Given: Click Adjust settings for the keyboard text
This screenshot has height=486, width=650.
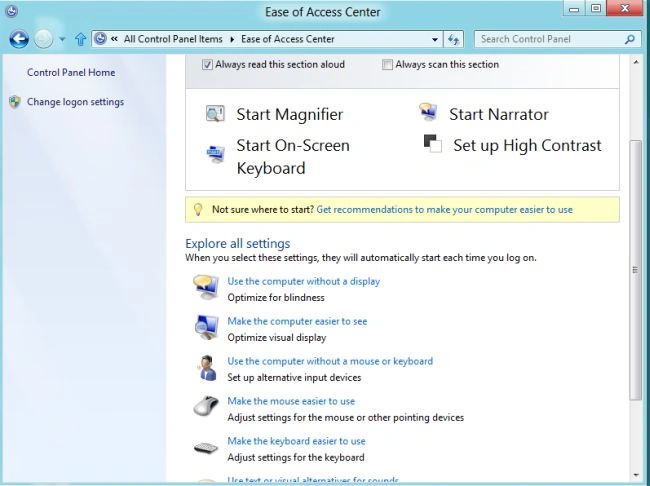Looking at the screenshot, I should [296, 458].
